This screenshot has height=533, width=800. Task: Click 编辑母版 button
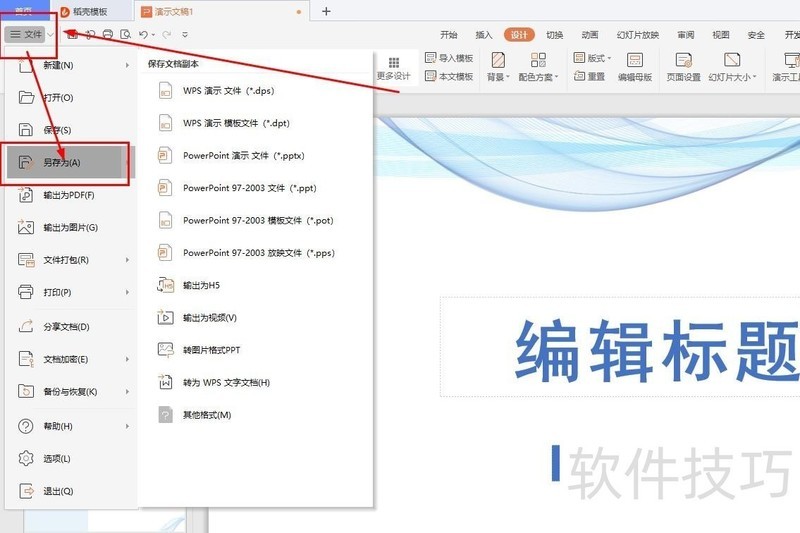click(x=635, y=67)
